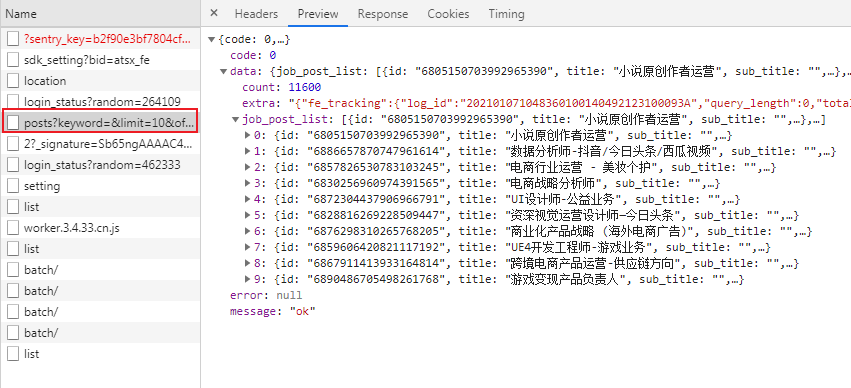Select the login_status?random=264109 file icon
Image resolution: width=851 pixels, height=388 pixels.
pyautogui.click(x=13, y=102)
